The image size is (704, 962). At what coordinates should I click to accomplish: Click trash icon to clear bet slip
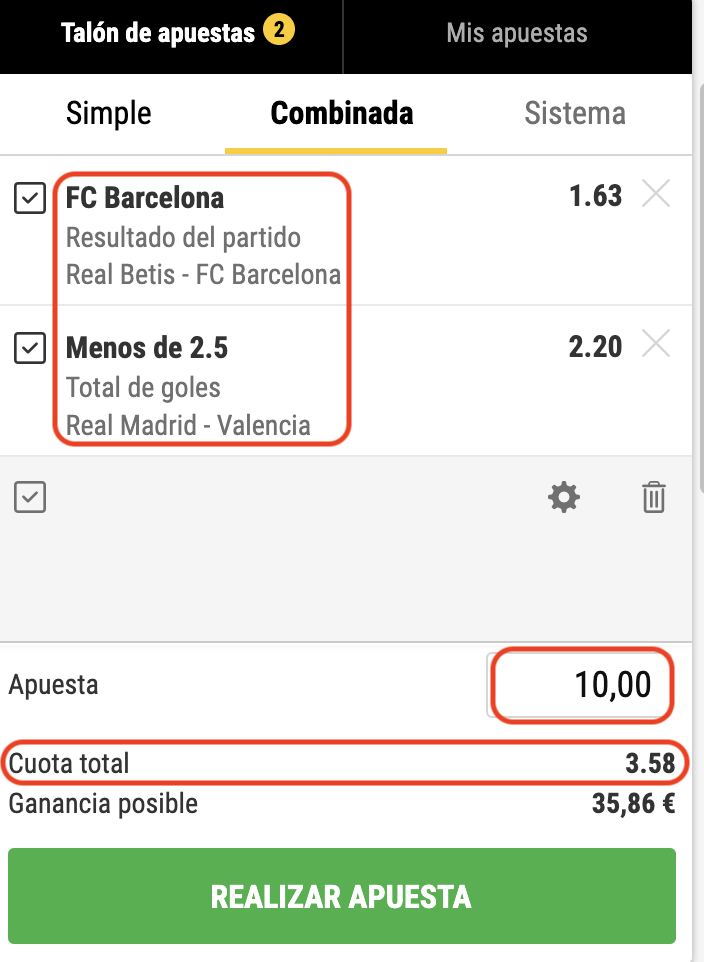point(653,497)
